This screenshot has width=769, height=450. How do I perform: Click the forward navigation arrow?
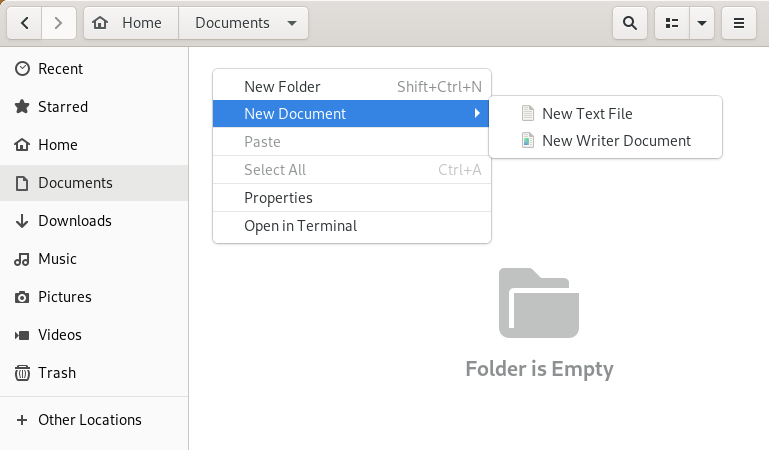coord(59,22)
